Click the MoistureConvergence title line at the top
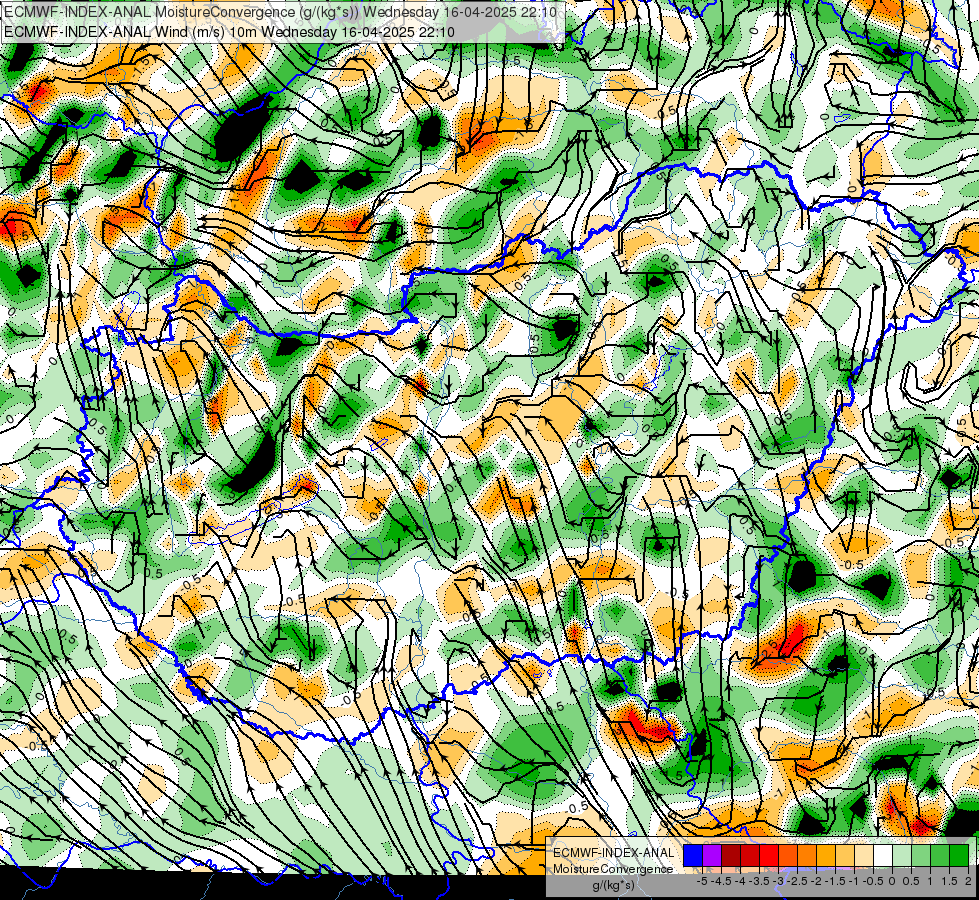979x900 pixels. (x=280, y=12)
